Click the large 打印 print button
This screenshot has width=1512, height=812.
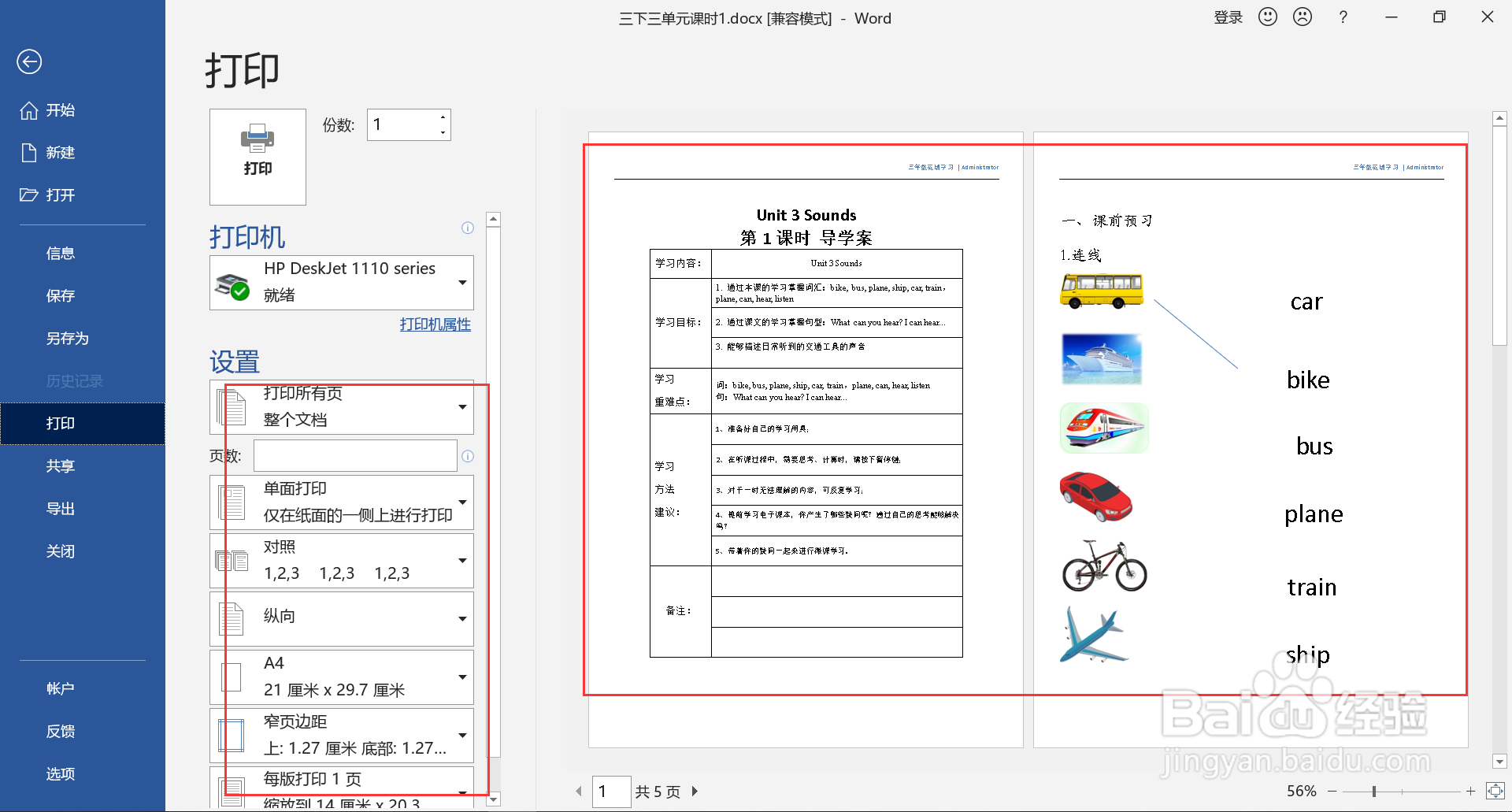pyautogui.click(x=258, y=157)
